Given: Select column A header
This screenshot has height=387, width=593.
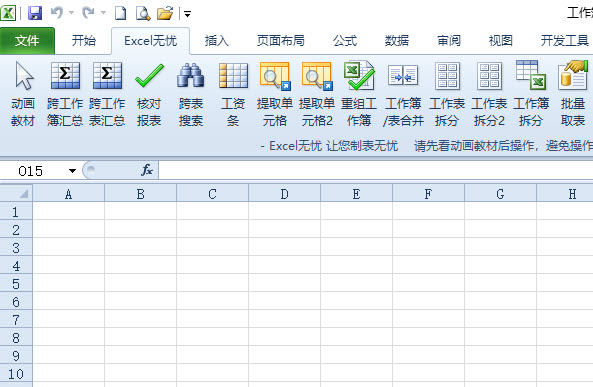Looking at the screenshot, I should (68, 194).
